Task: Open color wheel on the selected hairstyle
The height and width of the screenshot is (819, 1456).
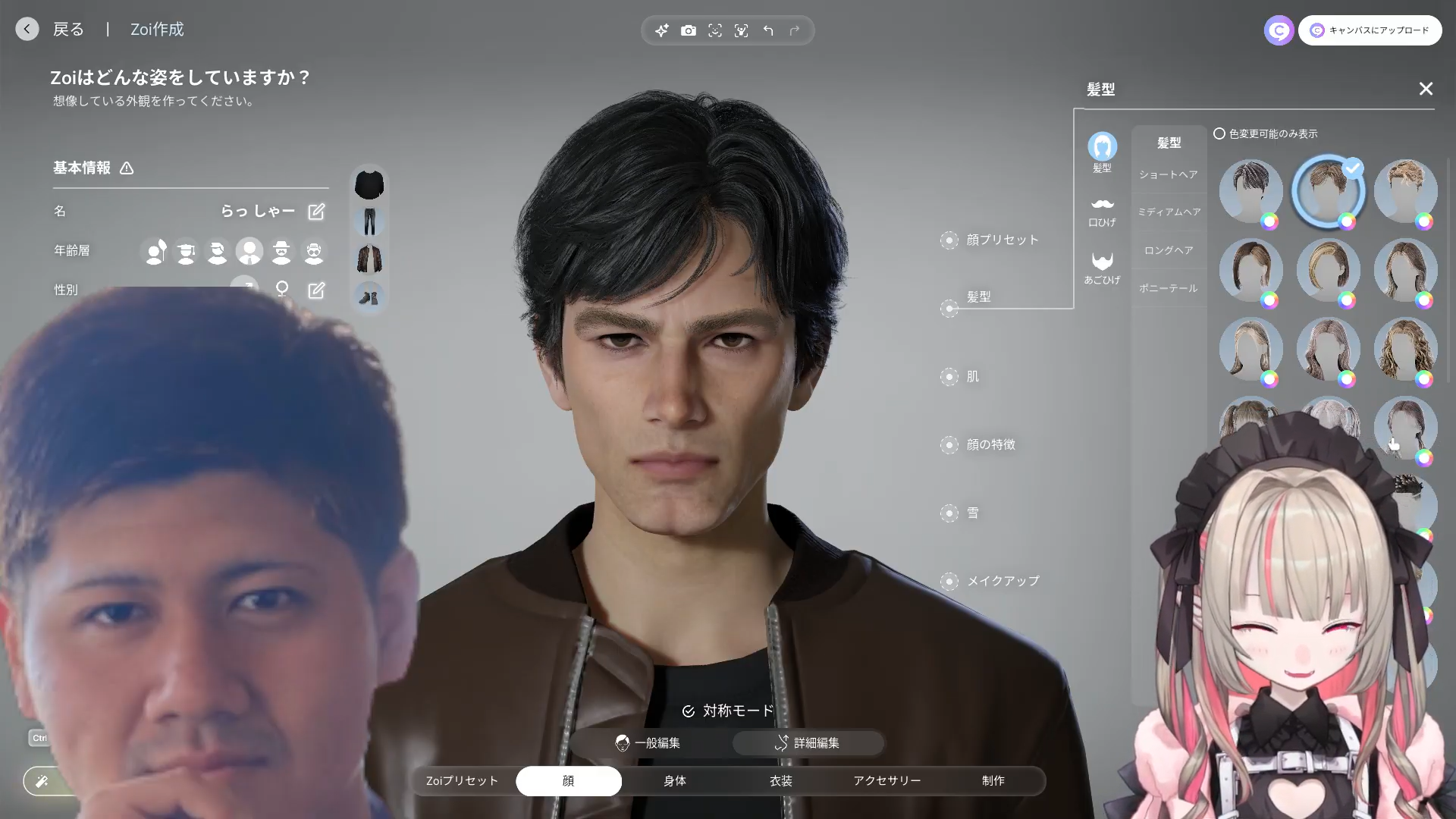Action: [x=1347, y=221]
